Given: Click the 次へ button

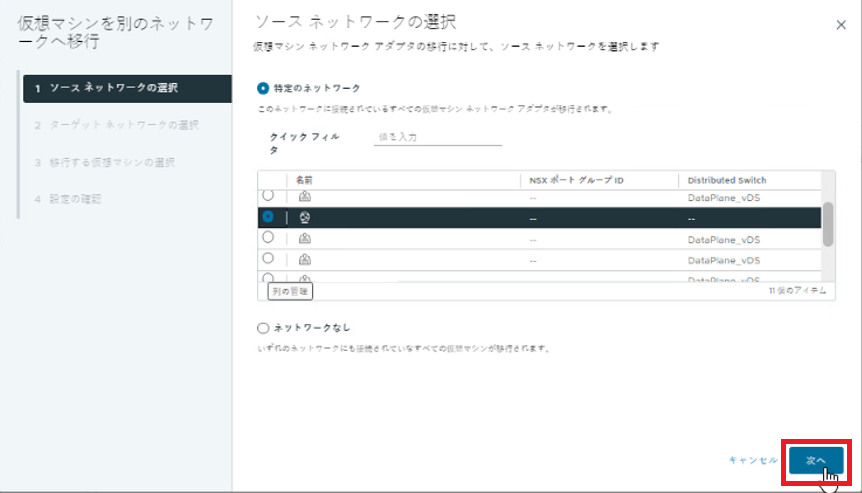Looking at the screenshot, I should pos(815,459).
